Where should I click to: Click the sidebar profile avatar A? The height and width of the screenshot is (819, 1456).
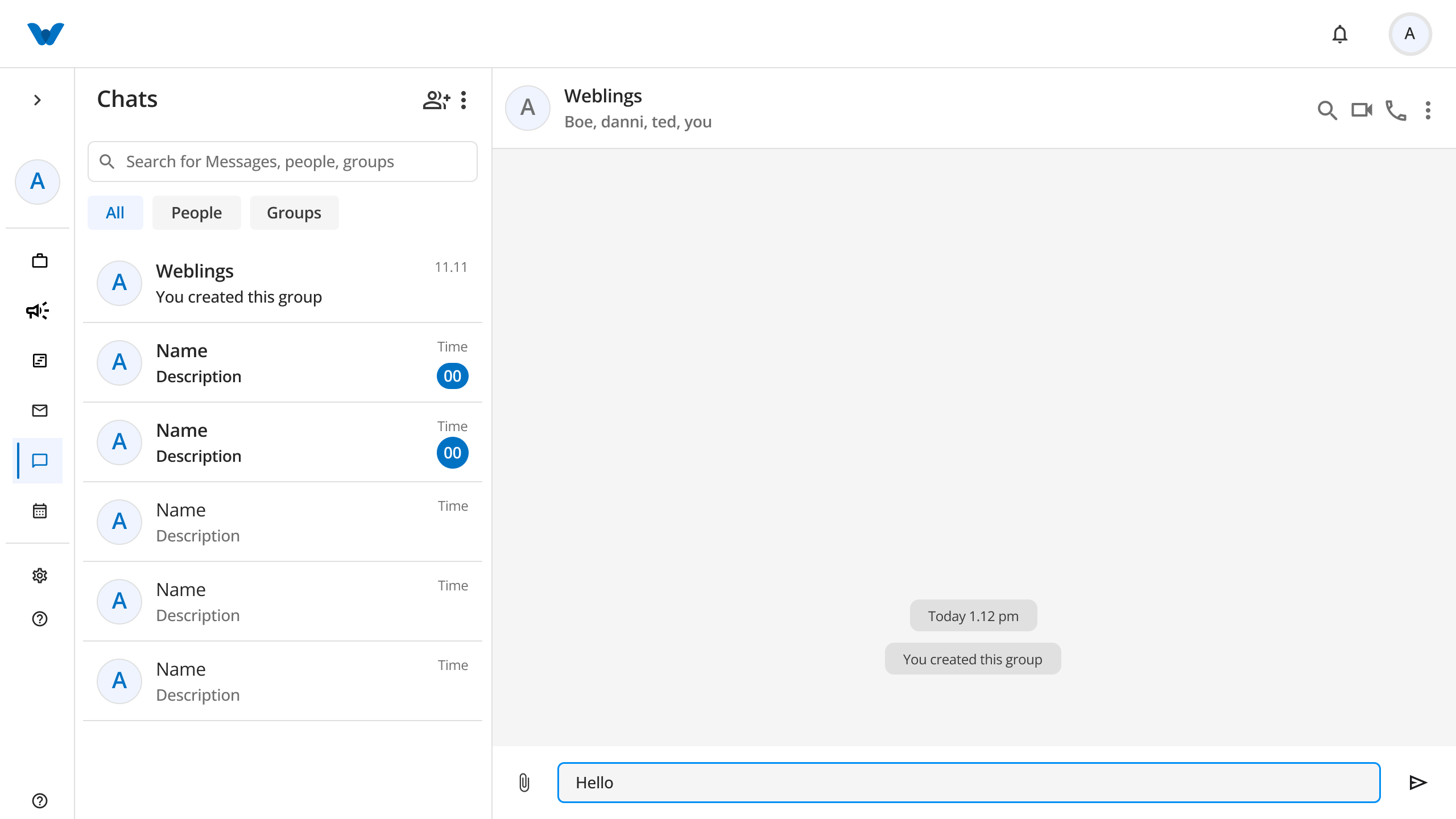[x=38, y=181]
